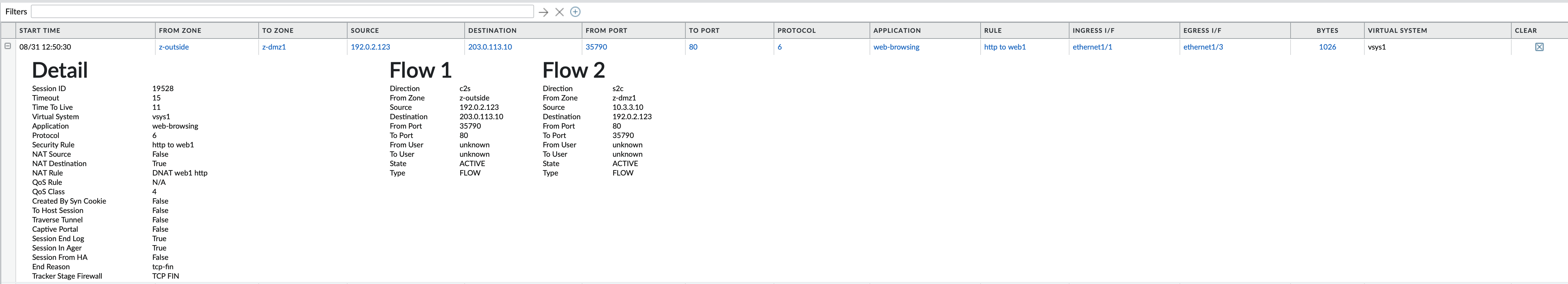Image resolution: width=1568 pixels, height=284 pixels.
Task: Sort by the Start Time column header
Action: pyautogui.click(x=40, y=30)
